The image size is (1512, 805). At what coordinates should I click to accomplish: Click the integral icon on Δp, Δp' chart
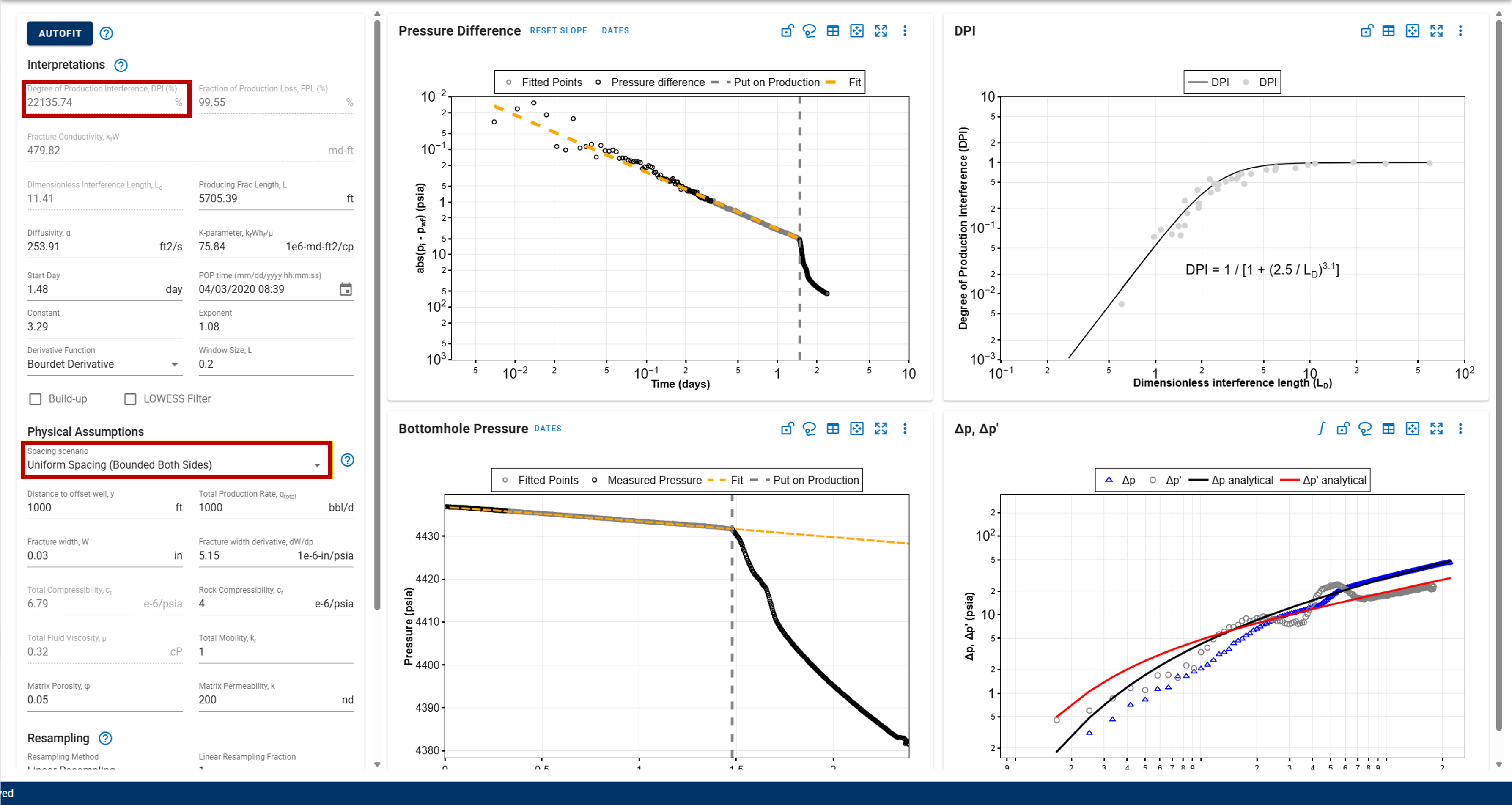click(x=1321, y=429)
